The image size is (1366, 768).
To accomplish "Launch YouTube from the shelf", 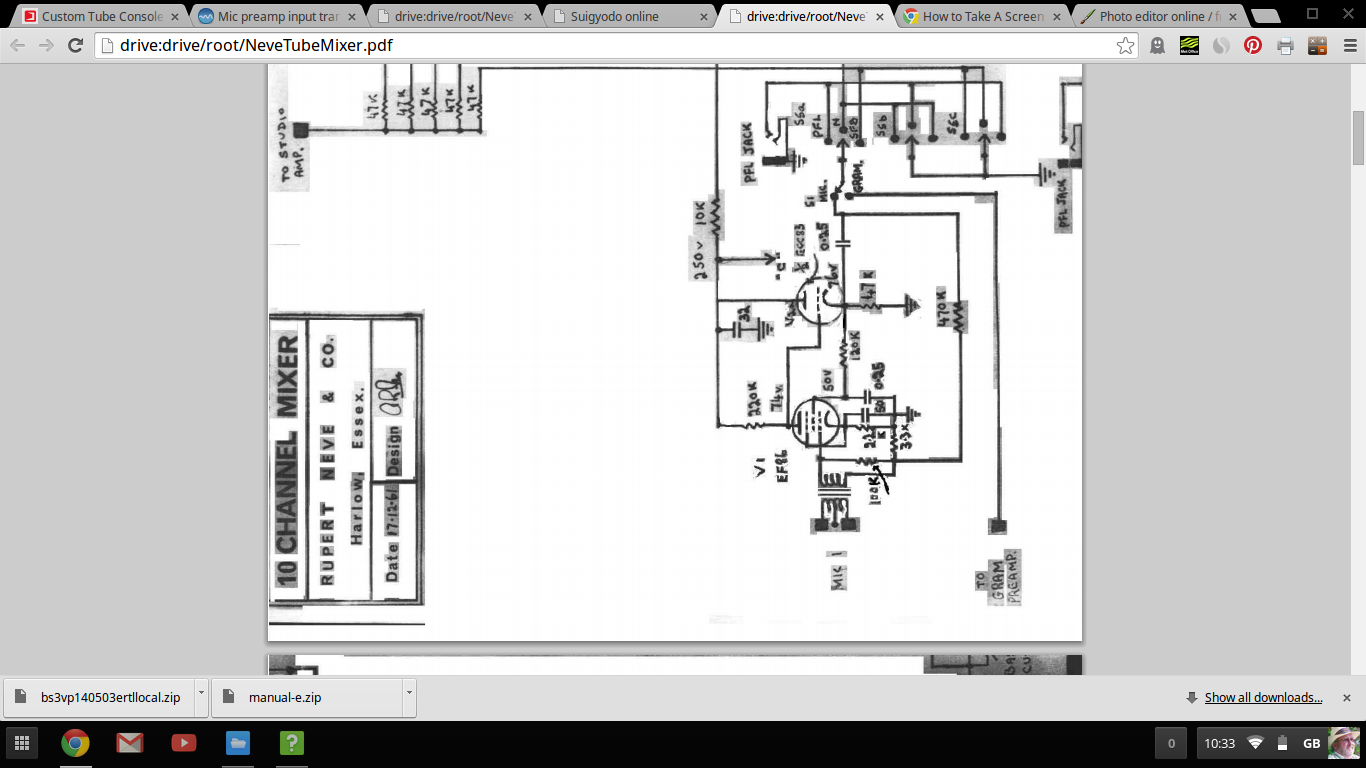I will pos(183,743).
